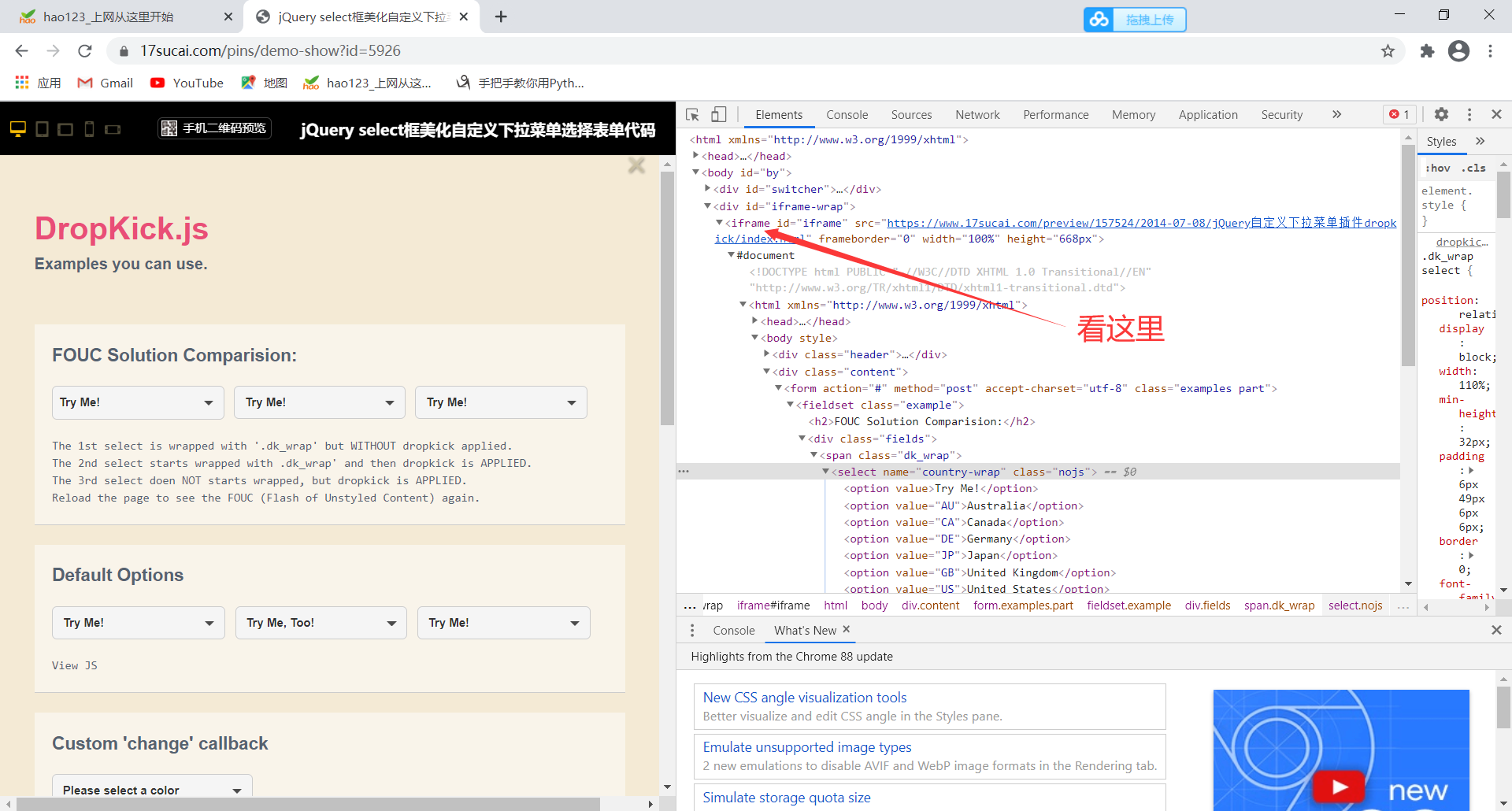Click the red error count badge
This screenshot has width=1512, height=811.
(1399, 114)
